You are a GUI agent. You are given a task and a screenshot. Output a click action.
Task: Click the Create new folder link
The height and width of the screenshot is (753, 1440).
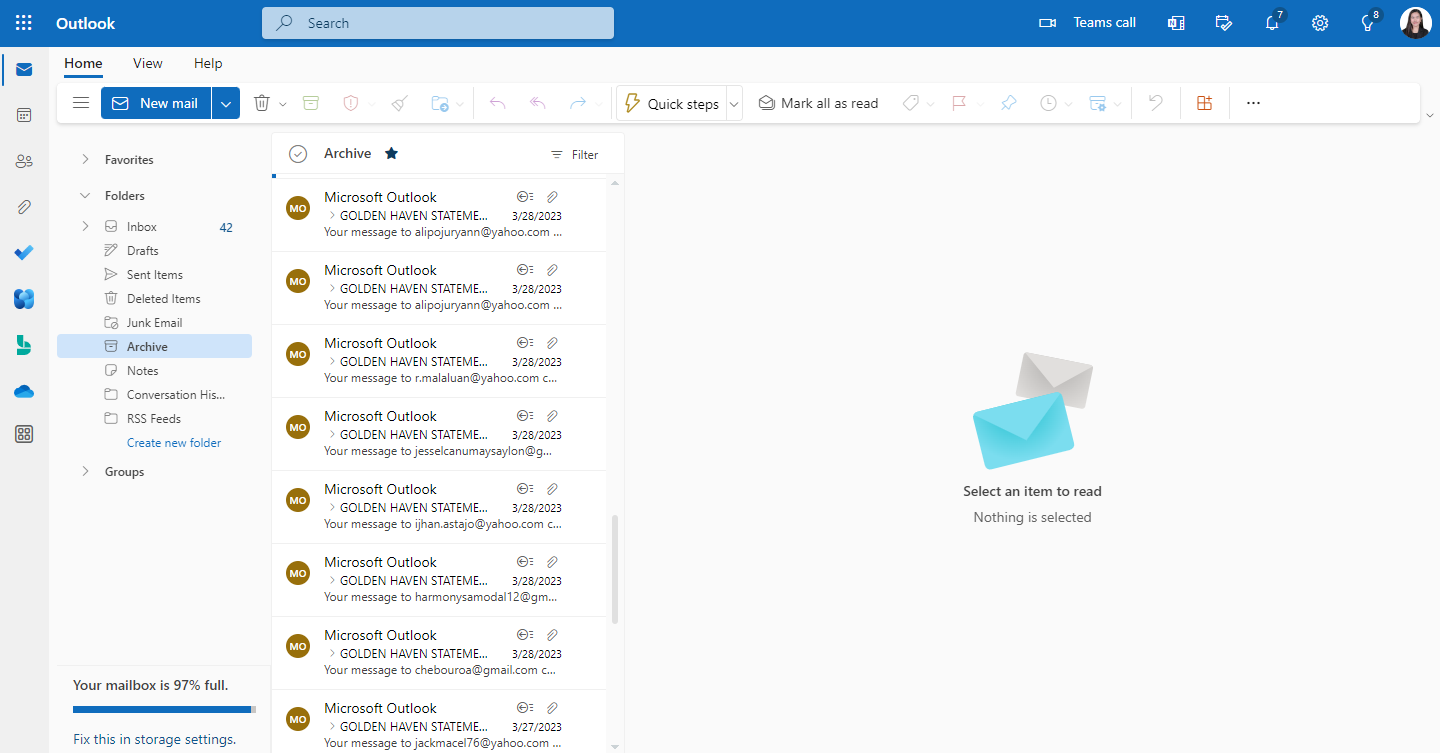tap(174, 442)
